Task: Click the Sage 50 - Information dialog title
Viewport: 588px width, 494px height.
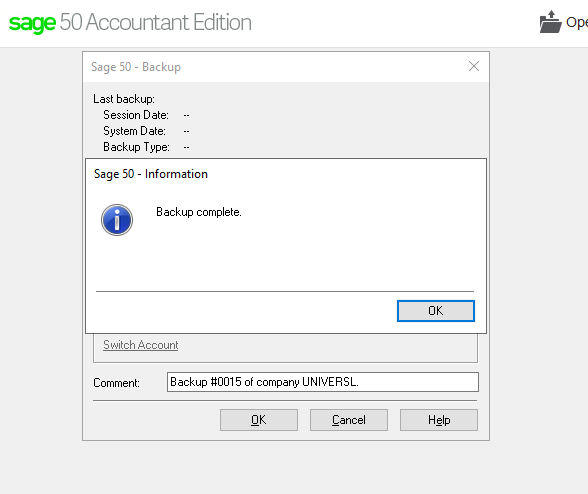Action: pos(151,174)
